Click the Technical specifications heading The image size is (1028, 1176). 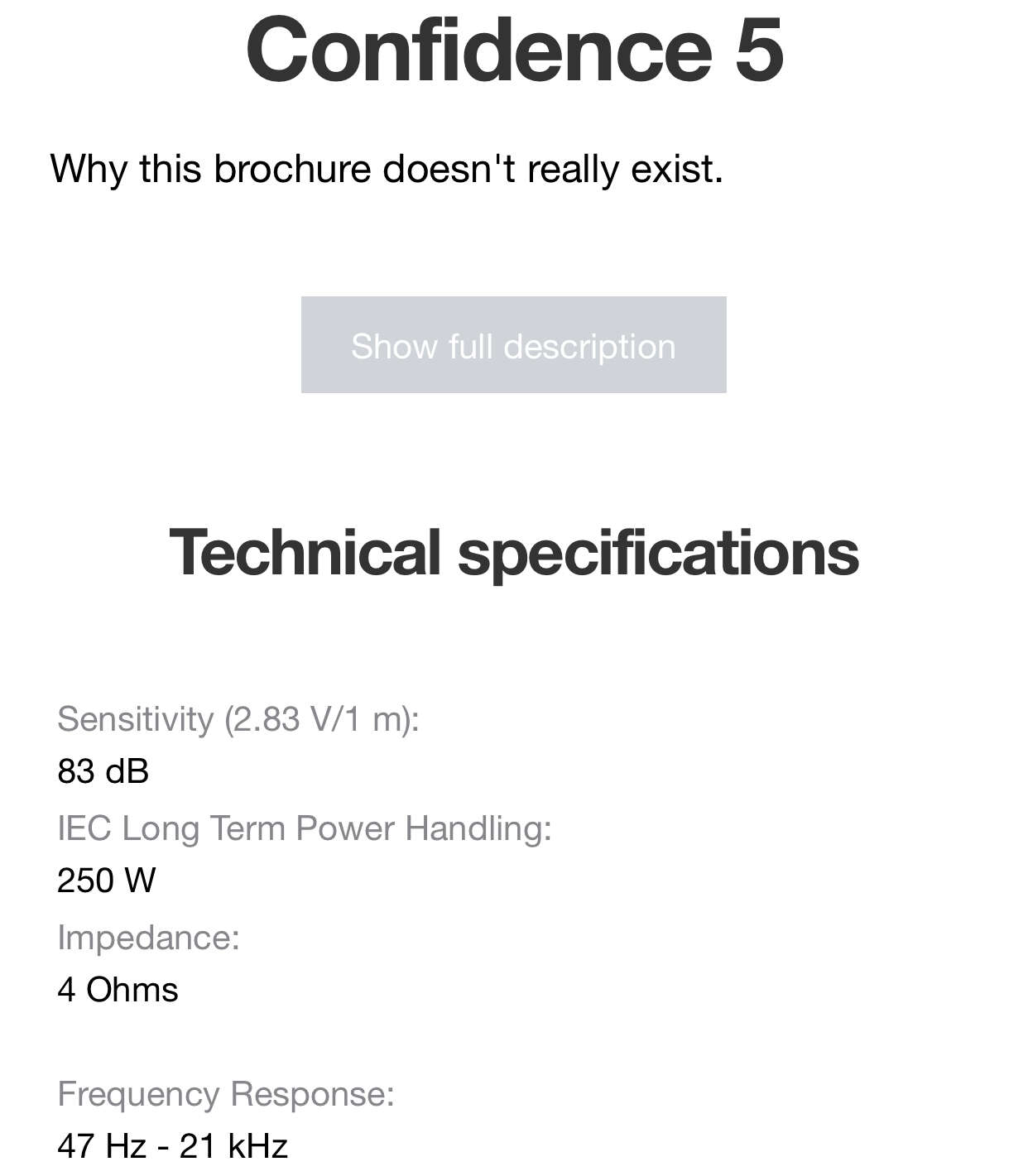pos(514,553)
